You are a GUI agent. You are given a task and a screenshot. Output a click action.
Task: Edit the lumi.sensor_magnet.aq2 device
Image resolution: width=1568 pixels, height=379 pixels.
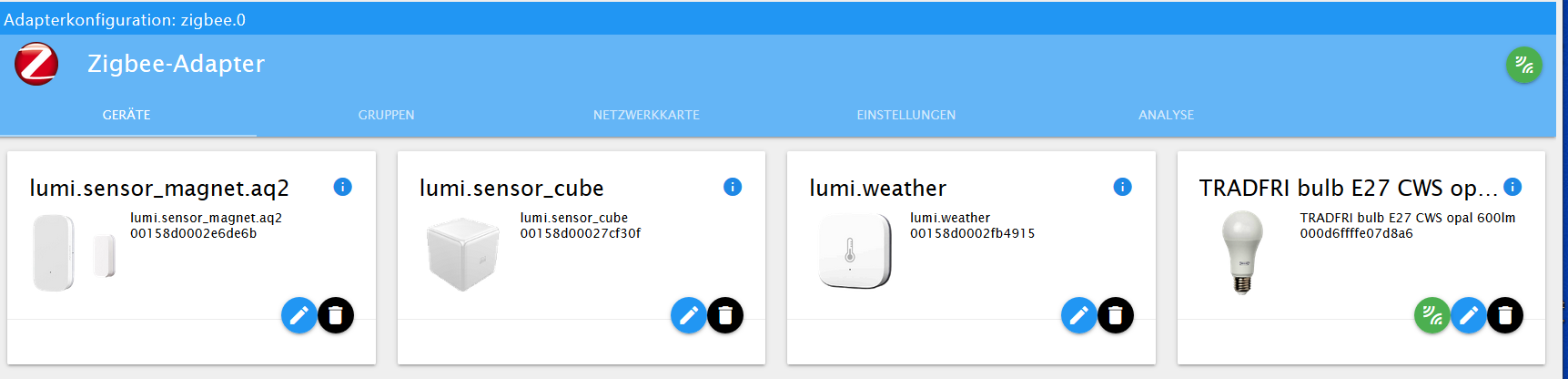298,315
